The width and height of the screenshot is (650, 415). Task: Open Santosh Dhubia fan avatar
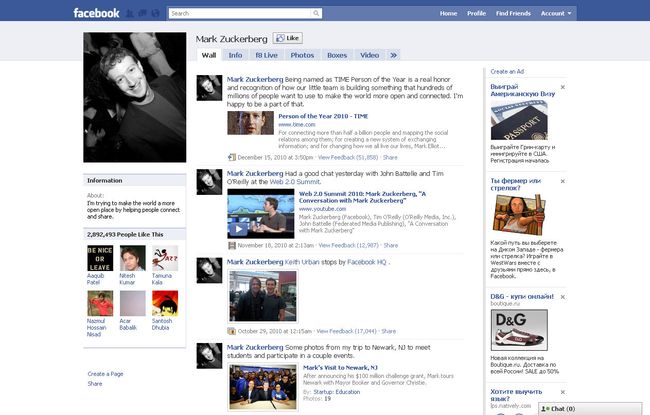click(165, 303)
